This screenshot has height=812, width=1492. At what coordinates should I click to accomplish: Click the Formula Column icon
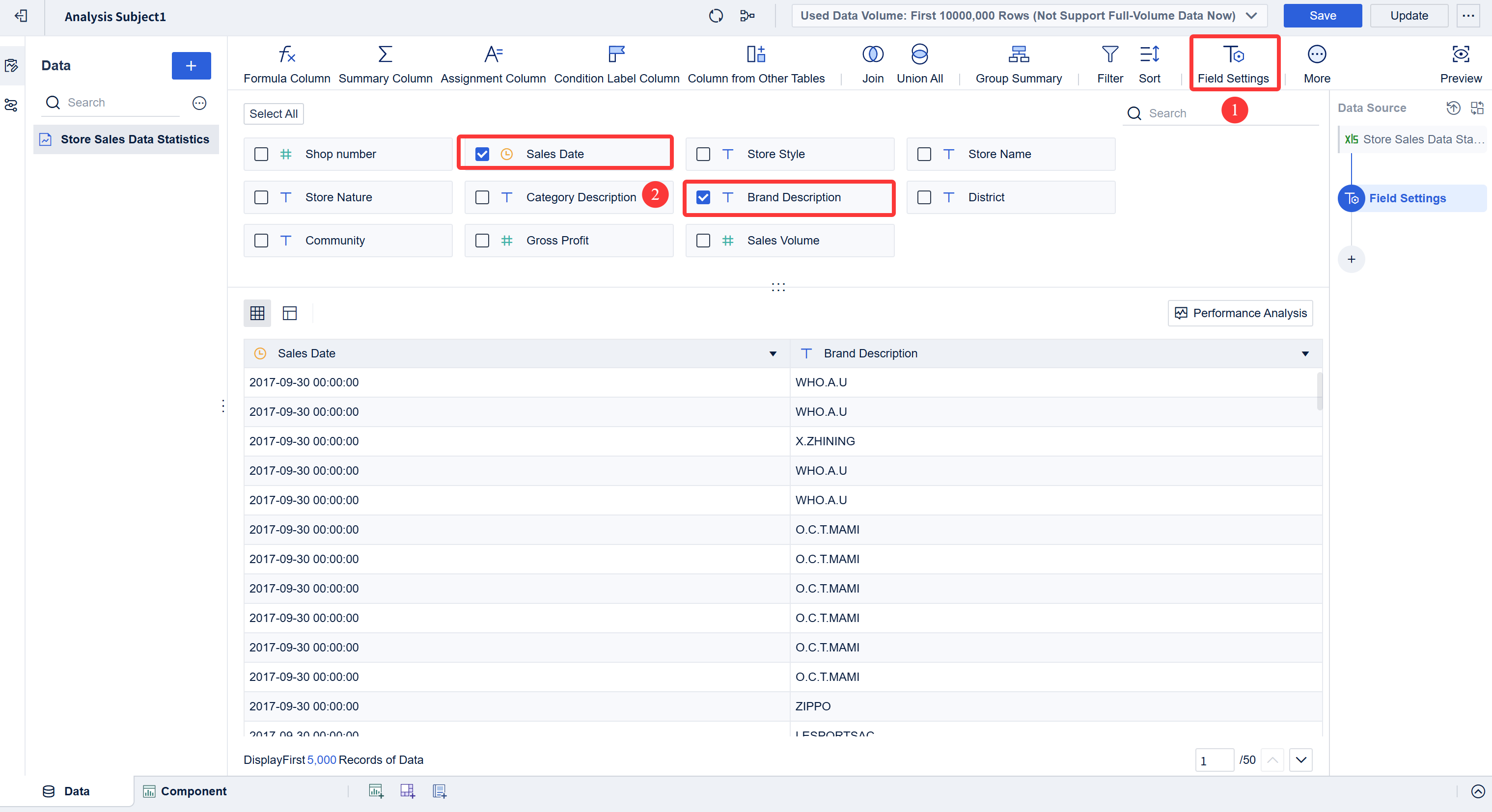(287, 55)
